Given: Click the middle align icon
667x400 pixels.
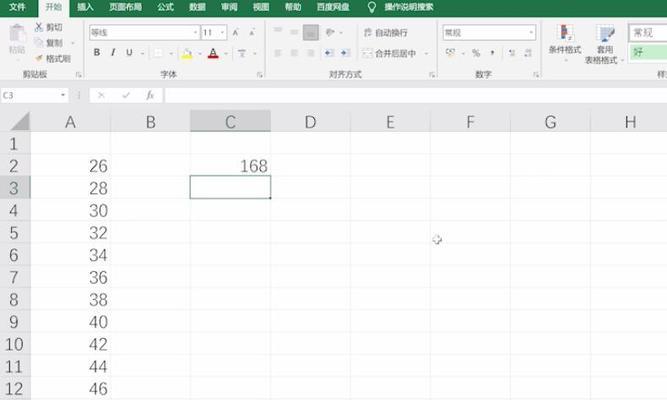Looking at the screenshot, I should (x=294, y=32).
